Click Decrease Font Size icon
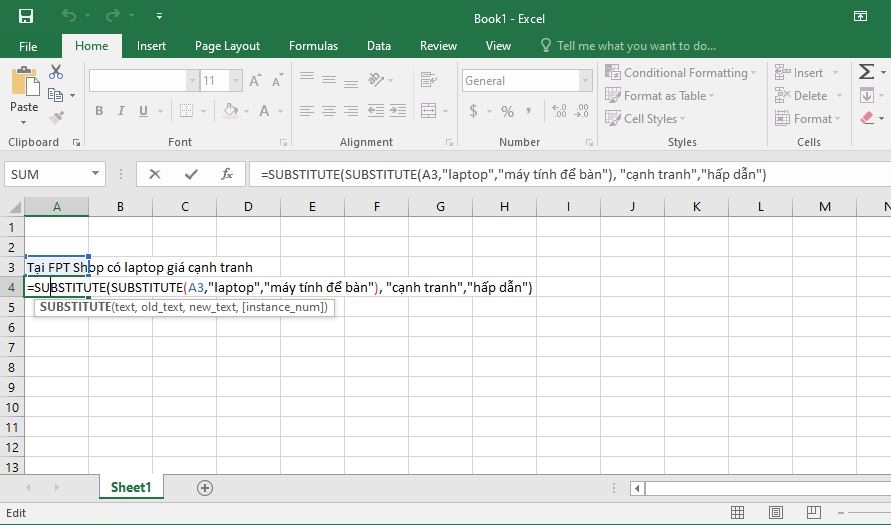 tap(277, 81)
